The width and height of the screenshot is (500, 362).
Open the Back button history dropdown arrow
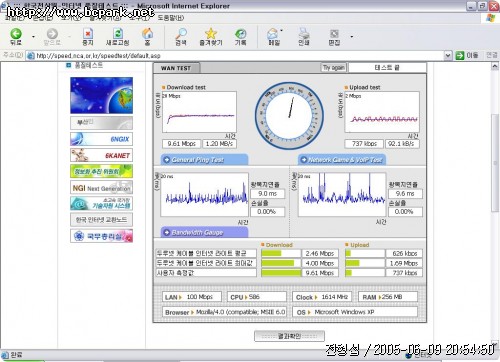coord(33,36)
